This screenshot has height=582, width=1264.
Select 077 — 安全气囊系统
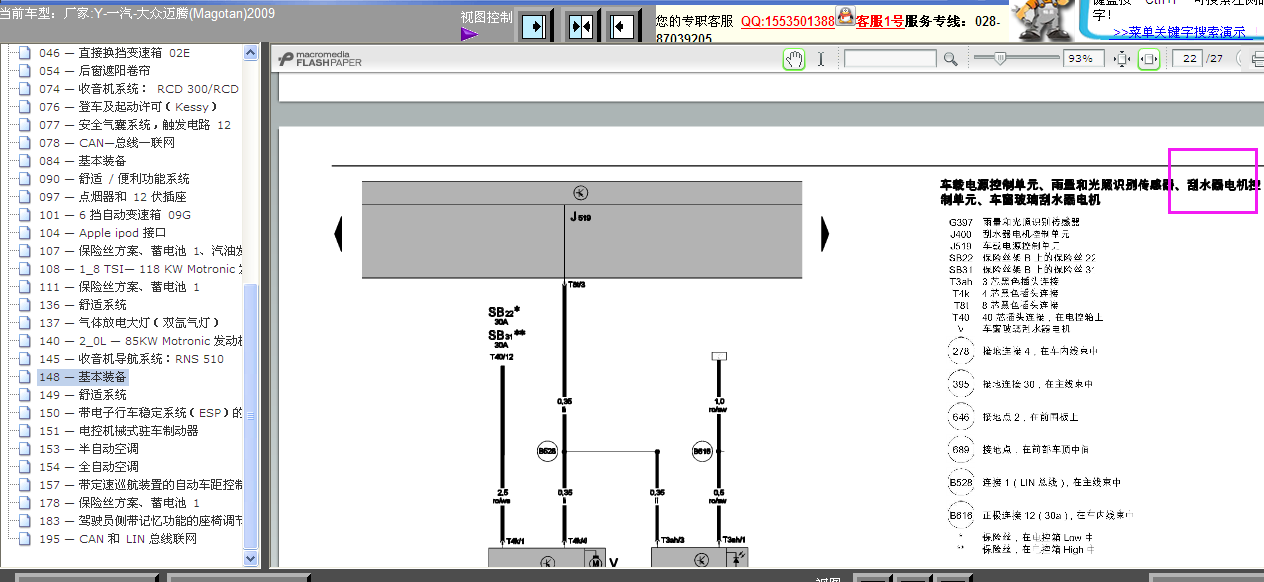135,125
